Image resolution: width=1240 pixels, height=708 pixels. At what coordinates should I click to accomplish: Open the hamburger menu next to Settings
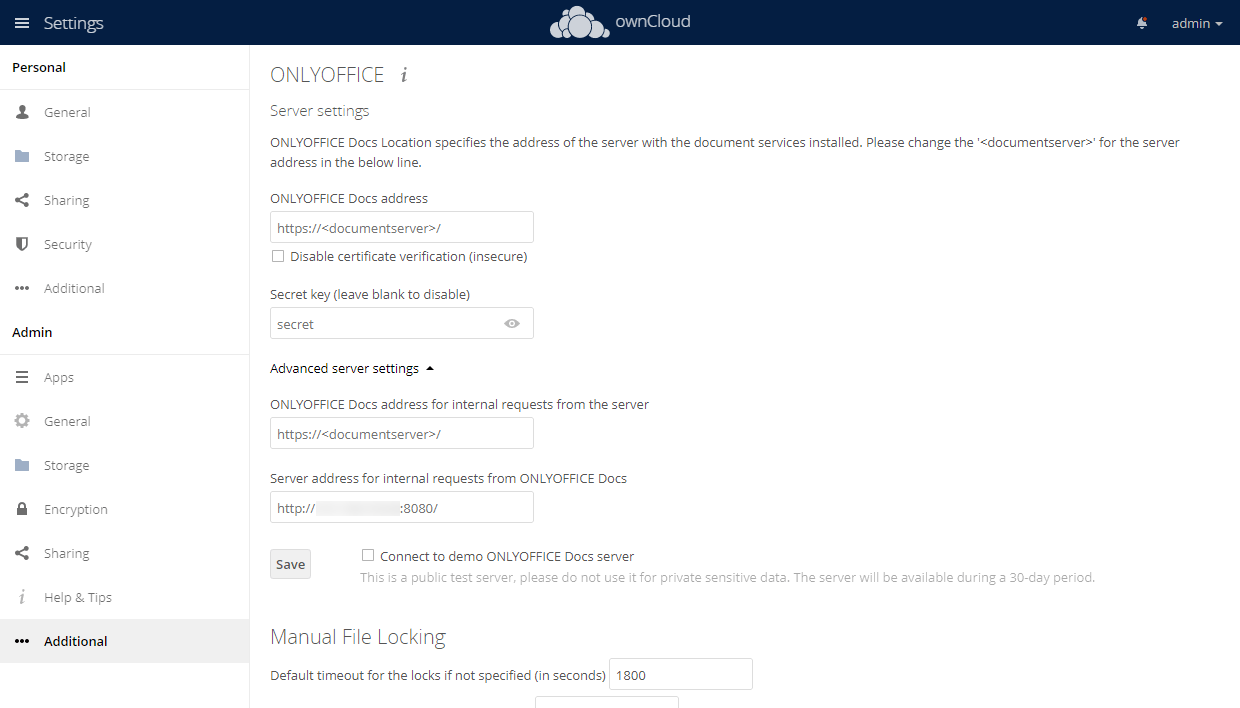pyautogui.click(x=22, y=23)
